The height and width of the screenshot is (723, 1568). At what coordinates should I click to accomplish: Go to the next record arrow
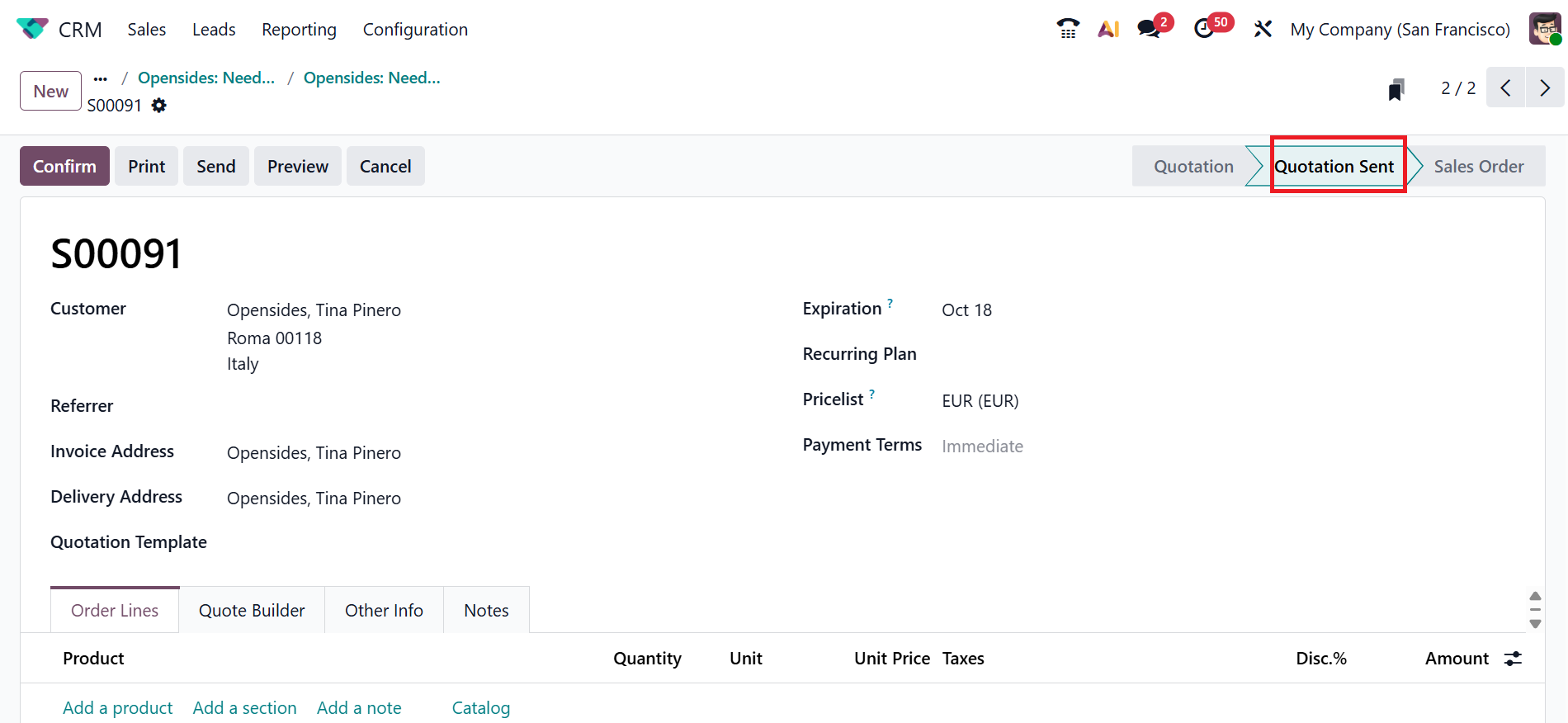click(x=1545, y=88)
